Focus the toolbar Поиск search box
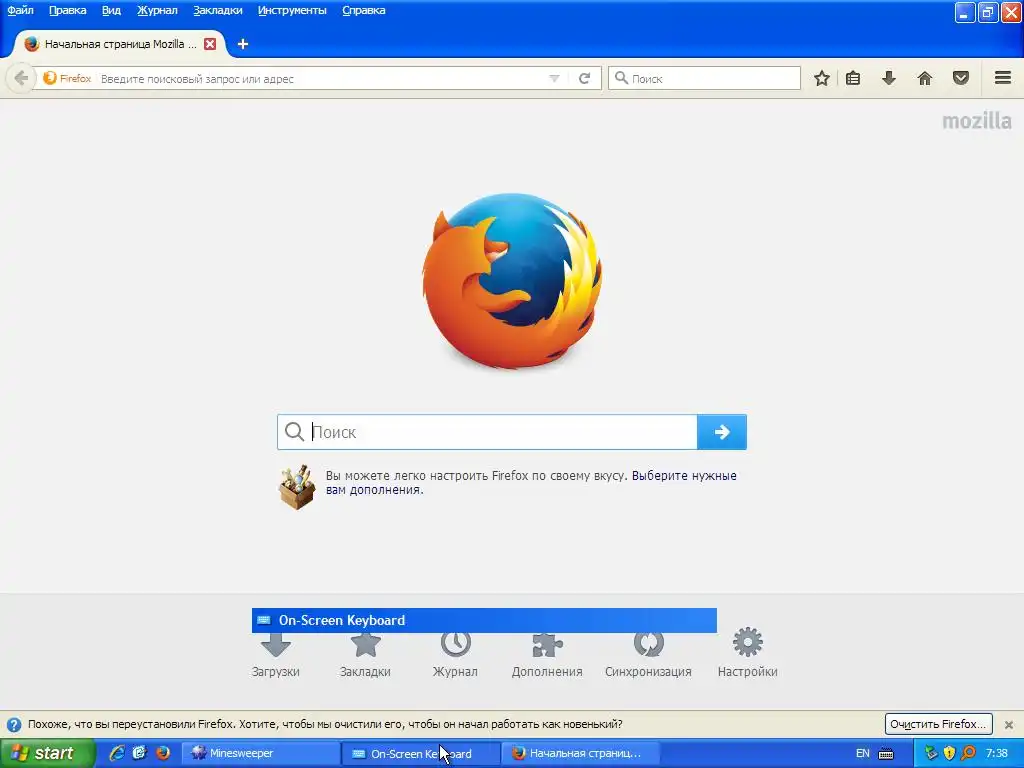Viewport: 1024px width, 768px height. (x=704, y=78)
